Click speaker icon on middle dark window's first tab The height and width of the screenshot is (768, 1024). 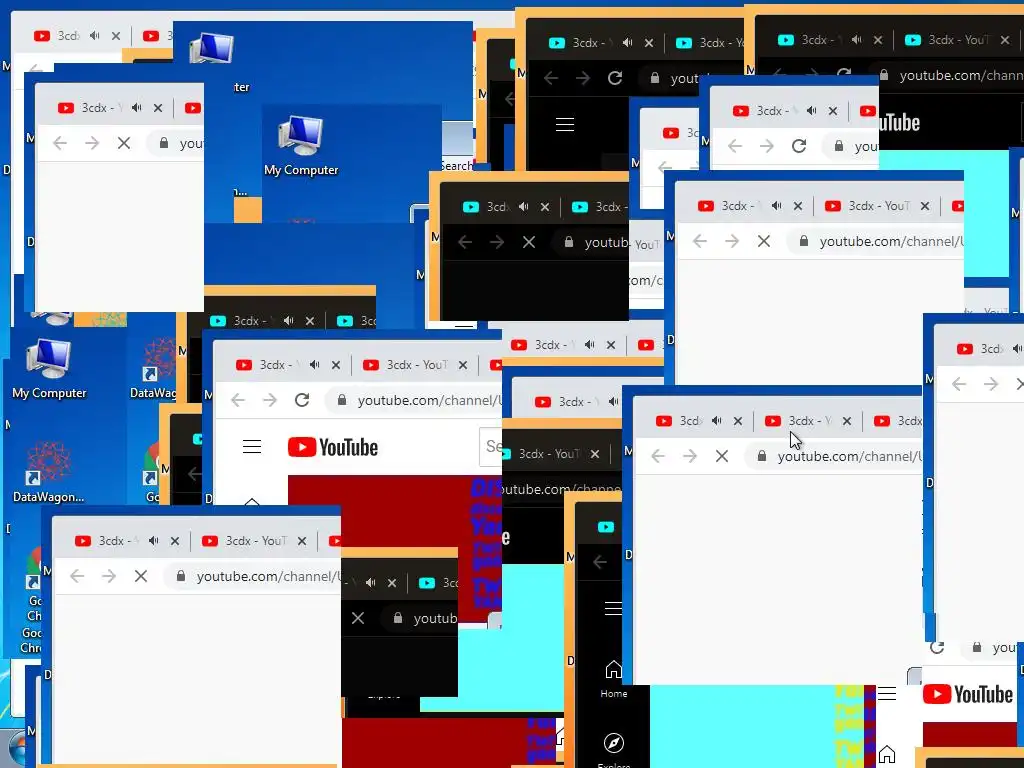click(x=524, y=207)
